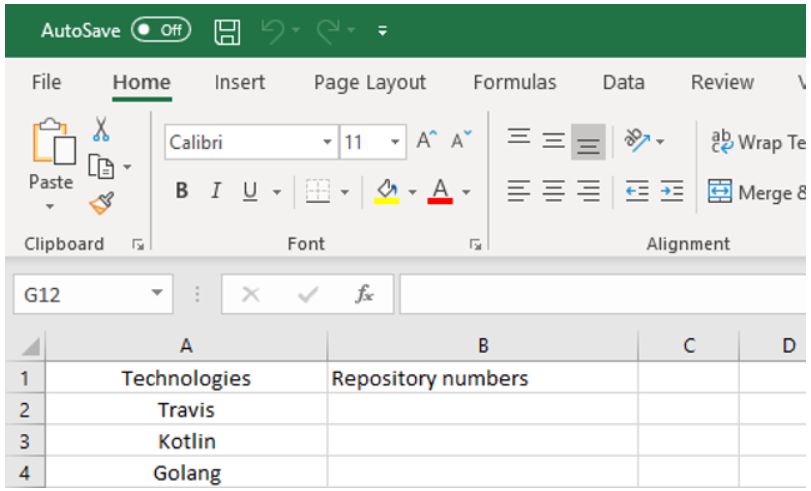
Task: Select column B header
Action: coord(483,346)
